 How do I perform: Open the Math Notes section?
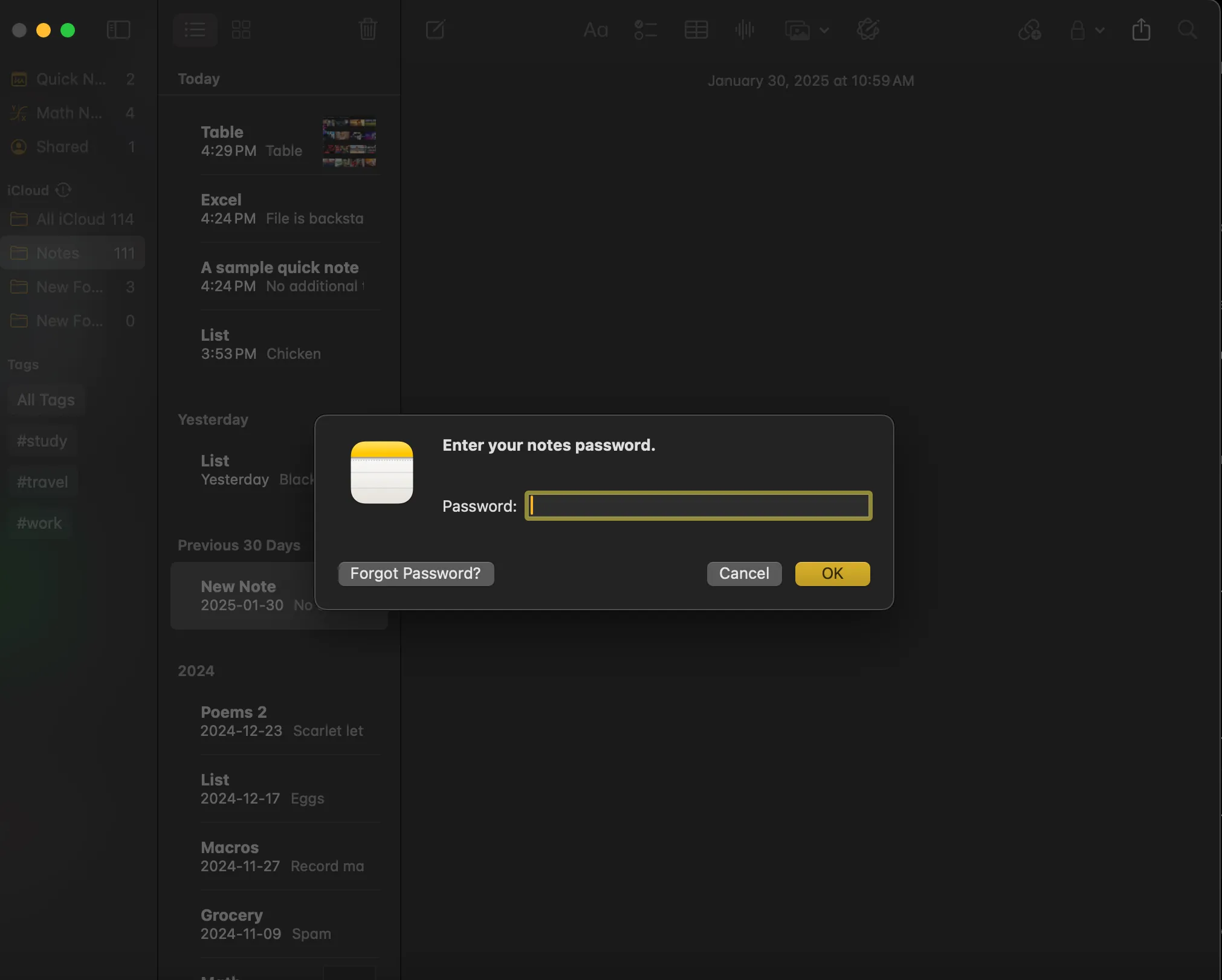(x=68, y=113)
